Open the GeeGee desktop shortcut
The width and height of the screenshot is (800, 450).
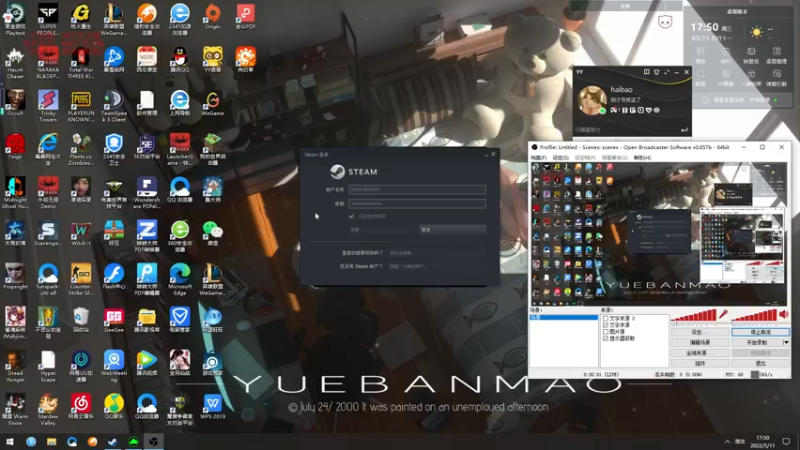[114, 320]
